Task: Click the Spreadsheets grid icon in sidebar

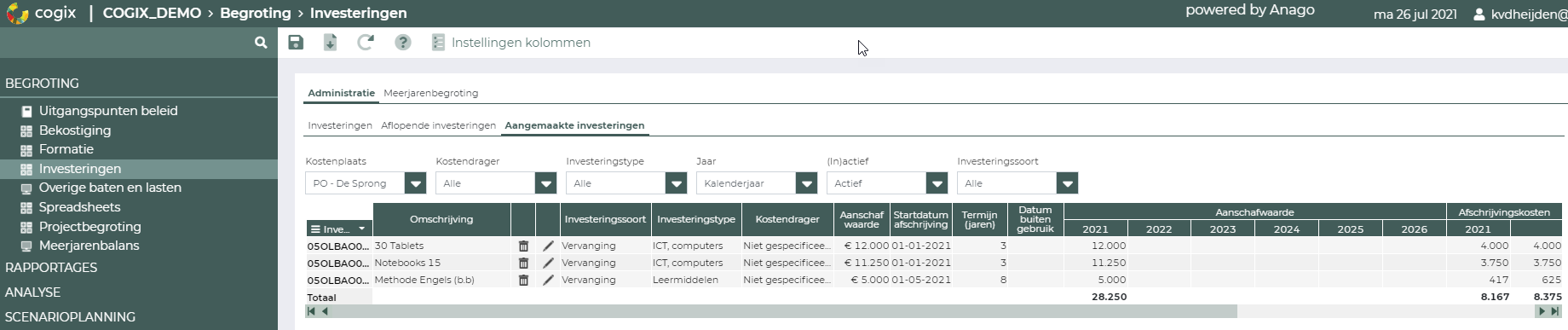Action: coord(26,208)
